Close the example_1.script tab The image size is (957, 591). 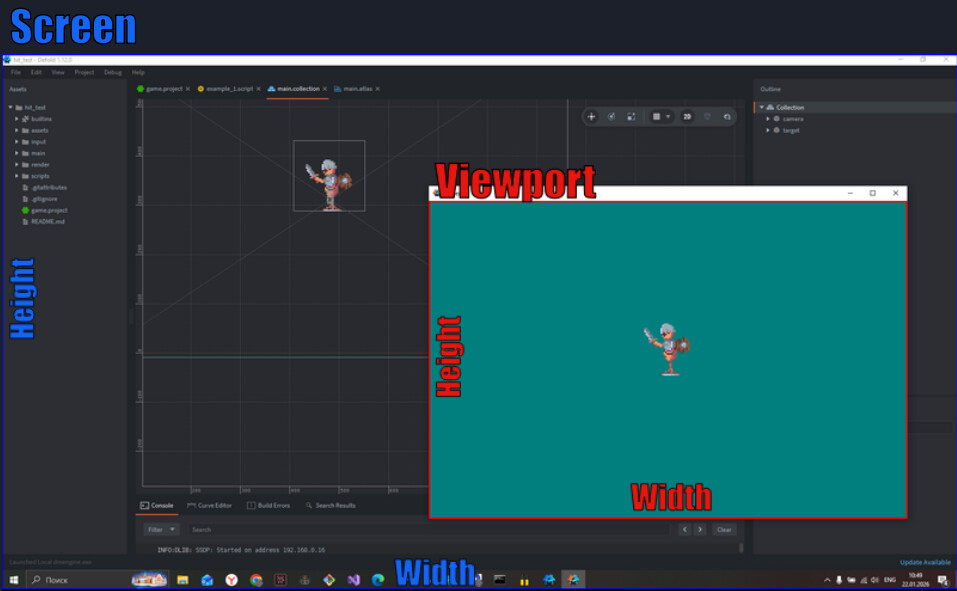(259, 89)
